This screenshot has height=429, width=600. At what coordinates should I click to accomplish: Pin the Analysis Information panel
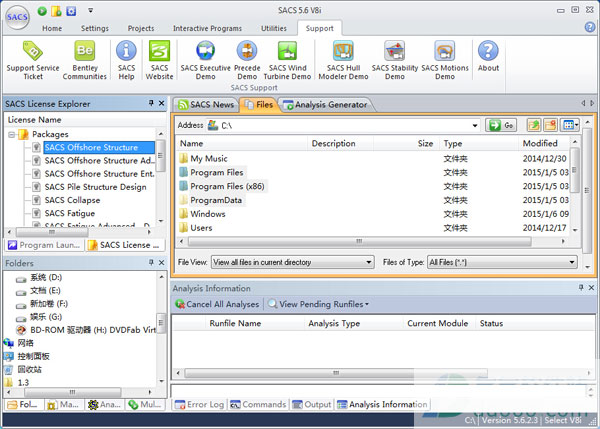click(581, 287)
